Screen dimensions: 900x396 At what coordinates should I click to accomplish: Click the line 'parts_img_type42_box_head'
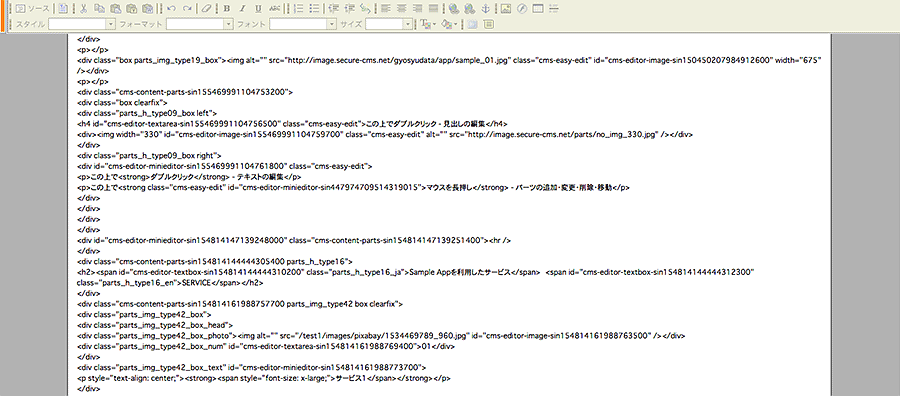pyautogui.click(x=154, y=325)
